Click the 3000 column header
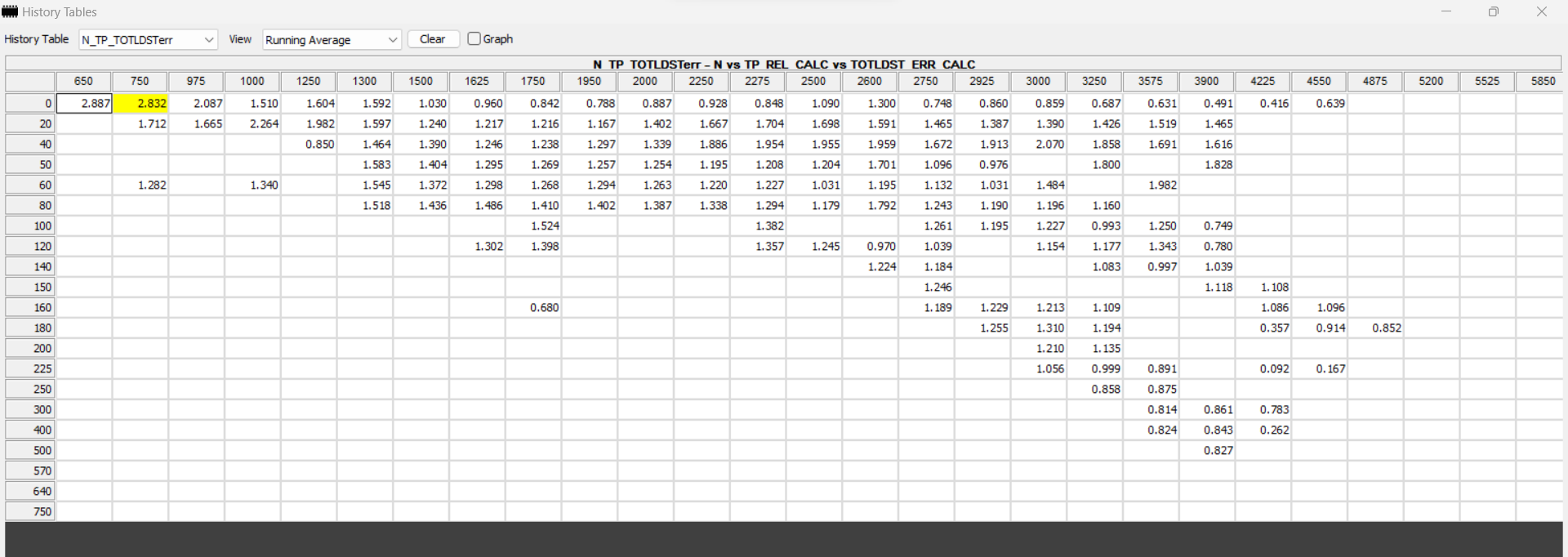The height and width of the screenshot is (557, 1568). click(x=1038, y=81)
